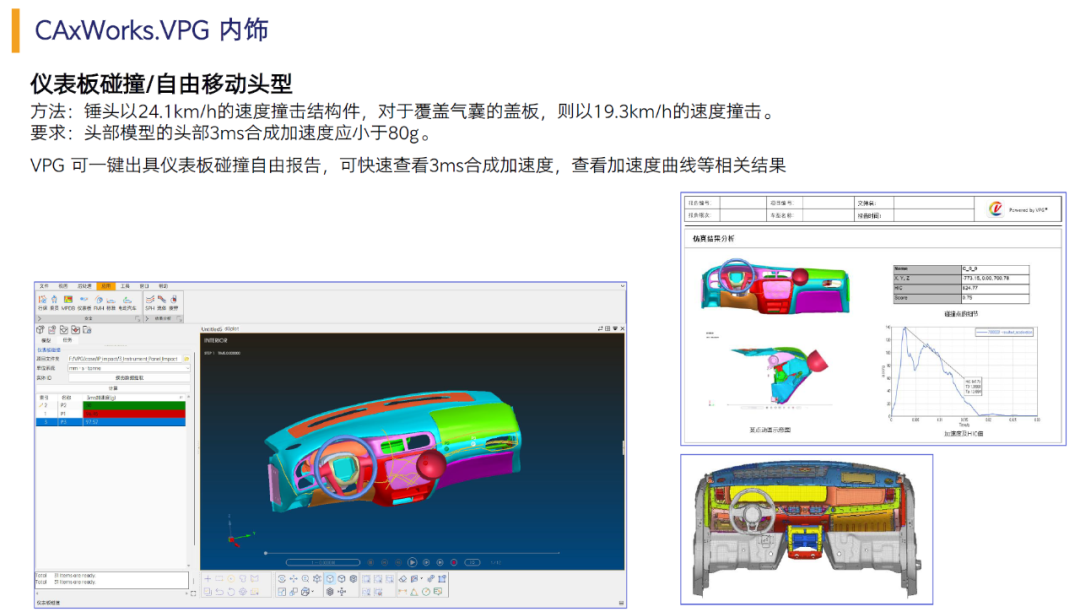The image size is (1080, 612).
Task: Open the highlighted orange ribbon tab
Action: coord(106,286)
